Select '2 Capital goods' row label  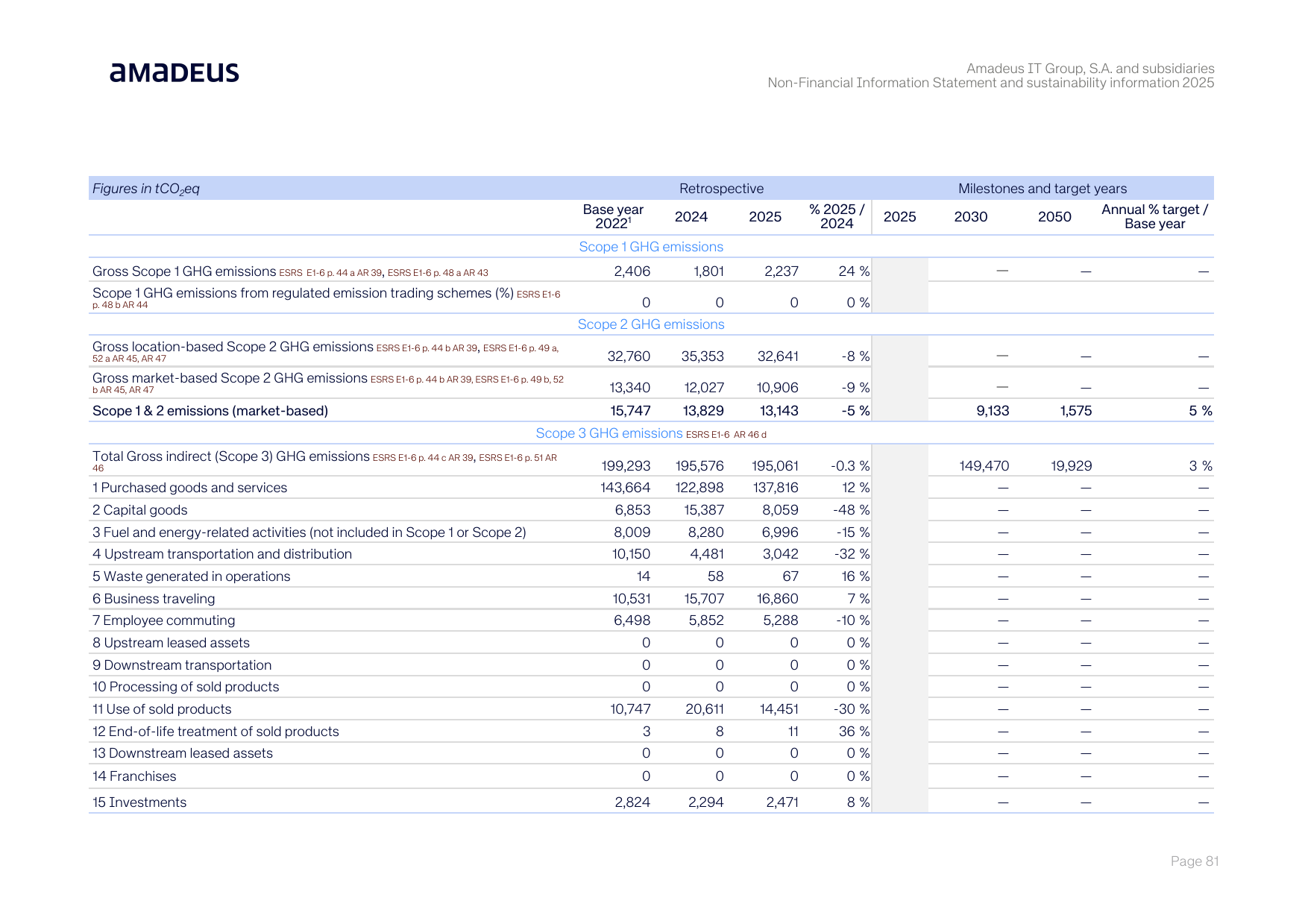pyautogui.click(x=139, y=510)
